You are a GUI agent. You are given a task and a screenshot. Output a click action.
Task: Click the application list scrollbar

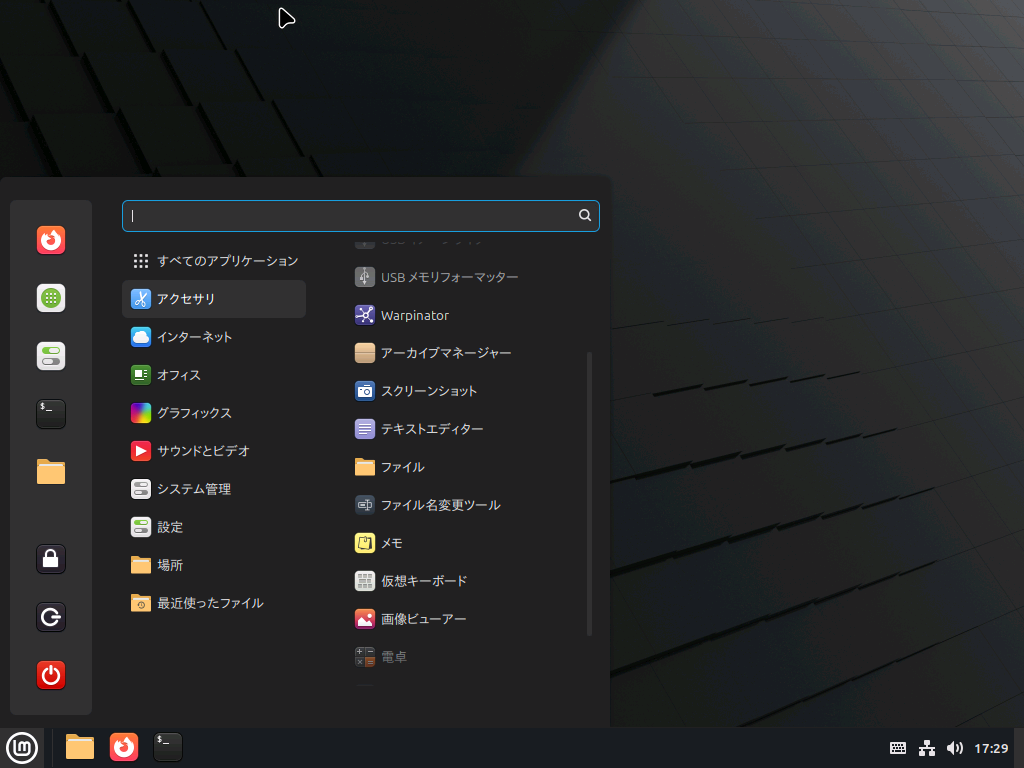[x=590, y=493]
